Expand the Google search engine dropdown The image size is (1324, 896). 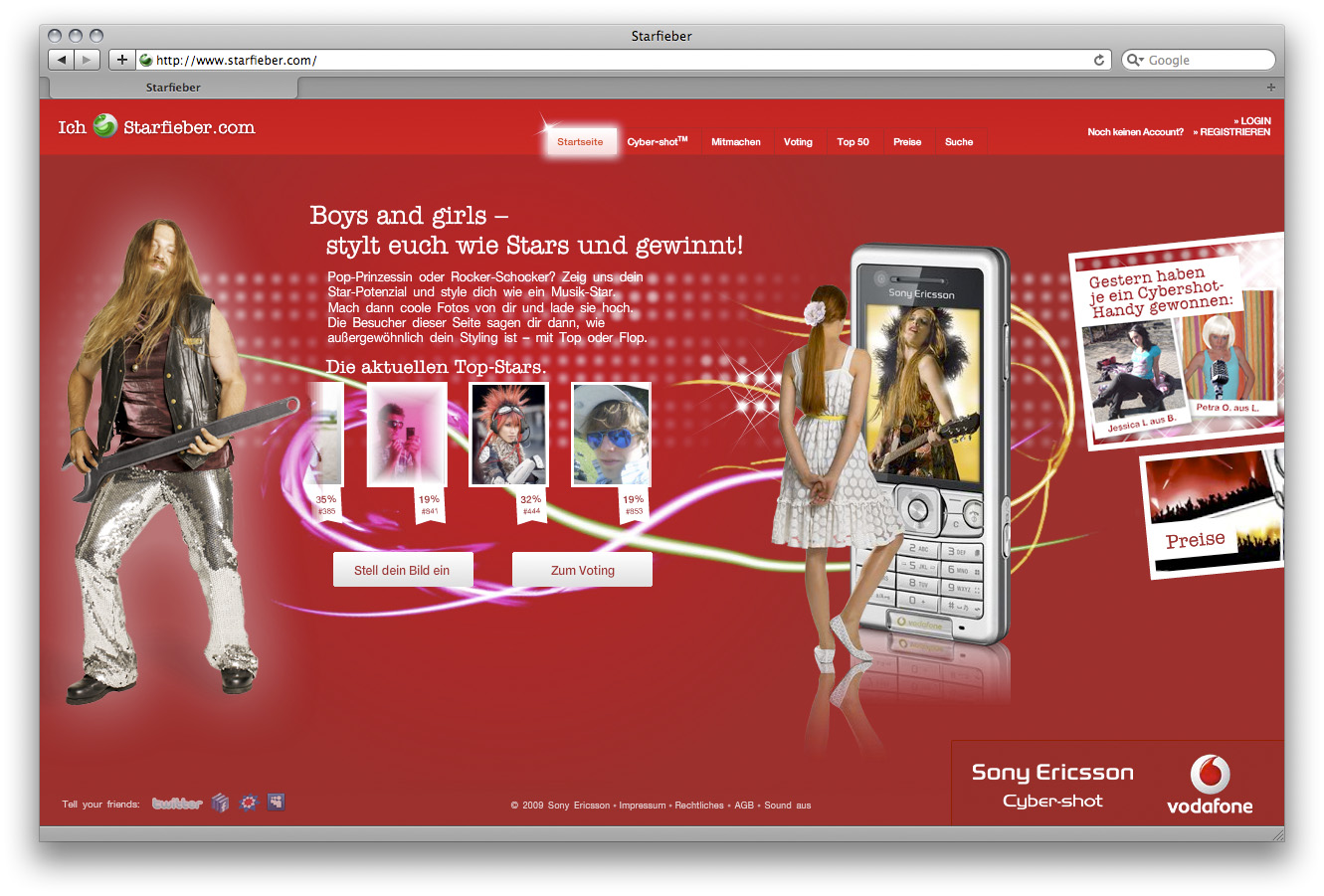pos(1134,60)
